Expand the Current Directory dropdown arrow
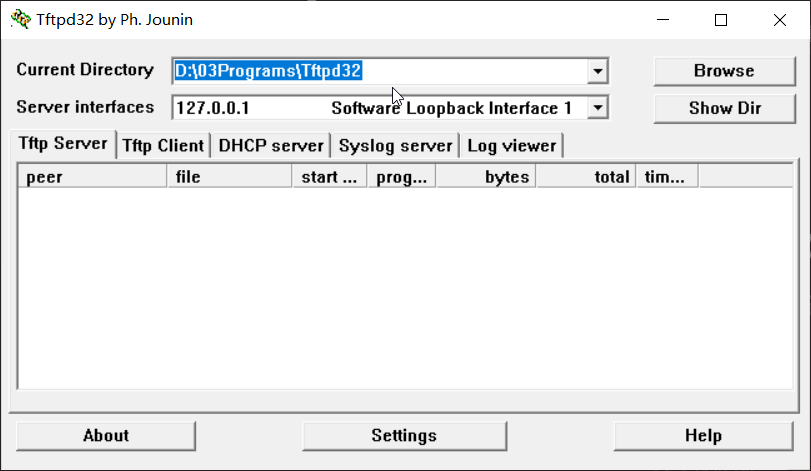This screenshot has width=811, height=471. [597, 71]
